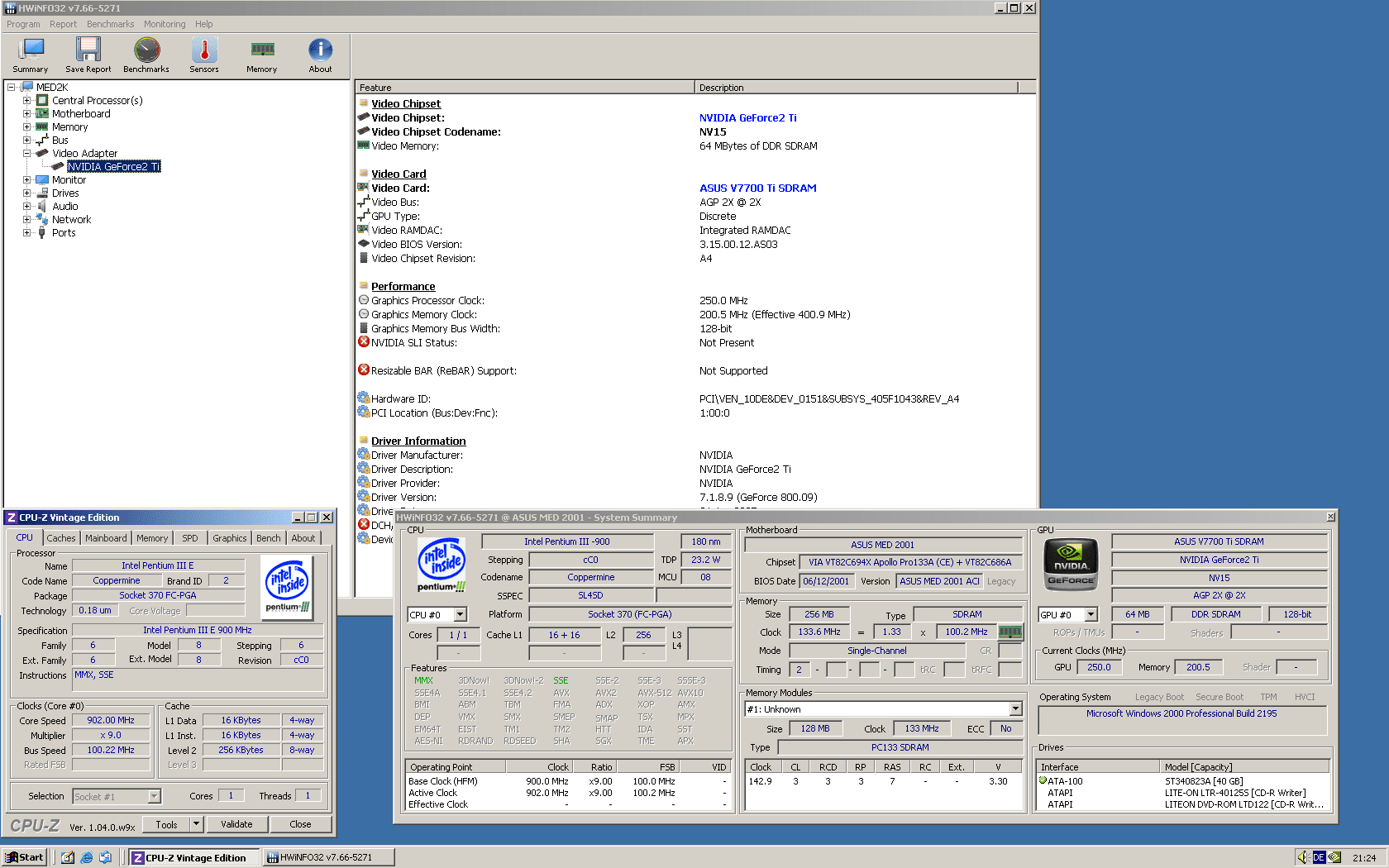Select the Audio tree item

65,206
